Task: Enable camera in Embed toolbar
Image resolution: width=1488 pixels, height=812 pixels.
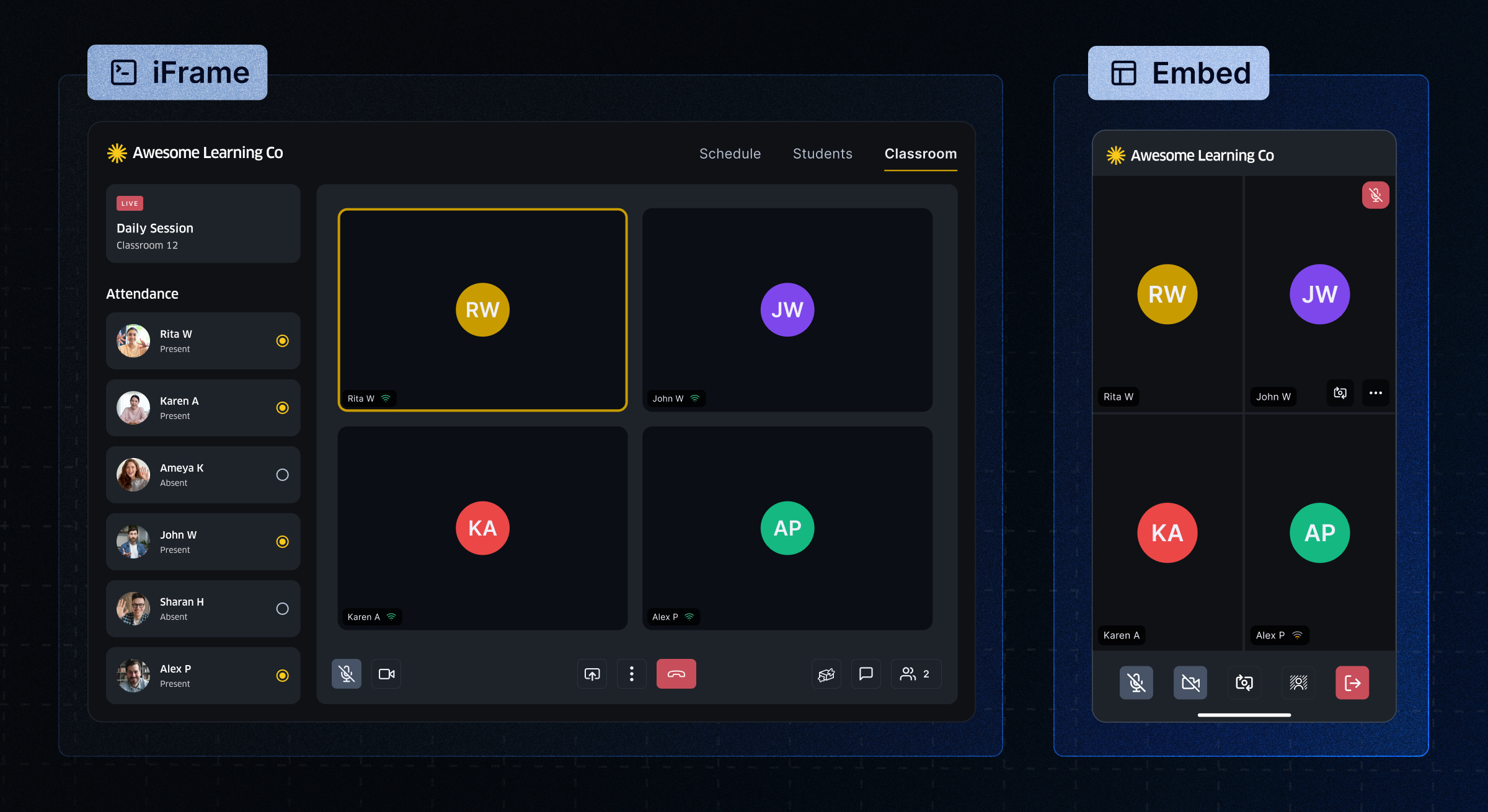Action: [x=1190, y=682]
